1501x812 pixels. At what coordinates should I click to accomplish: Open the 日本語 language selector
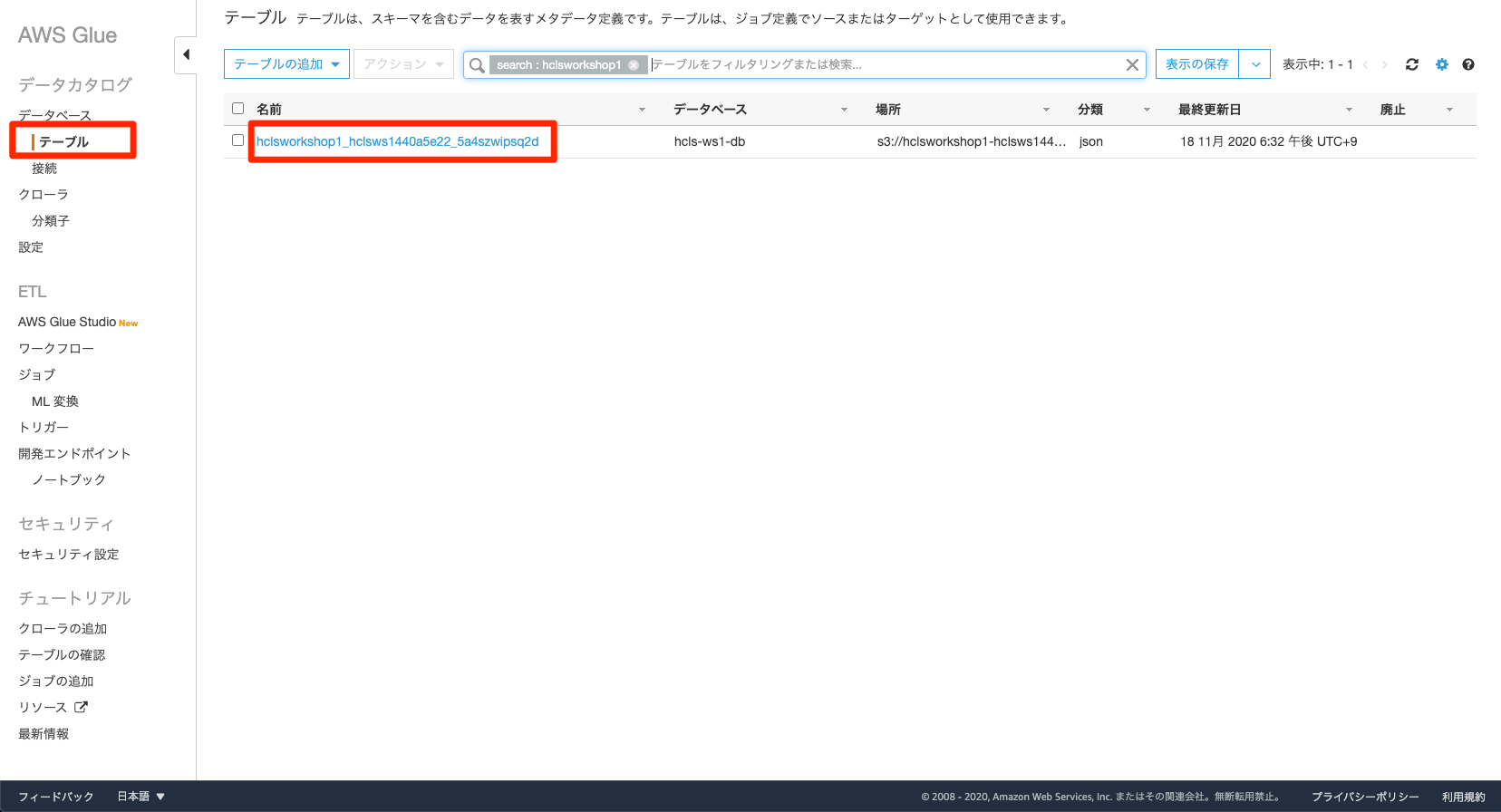pos(140,797)
